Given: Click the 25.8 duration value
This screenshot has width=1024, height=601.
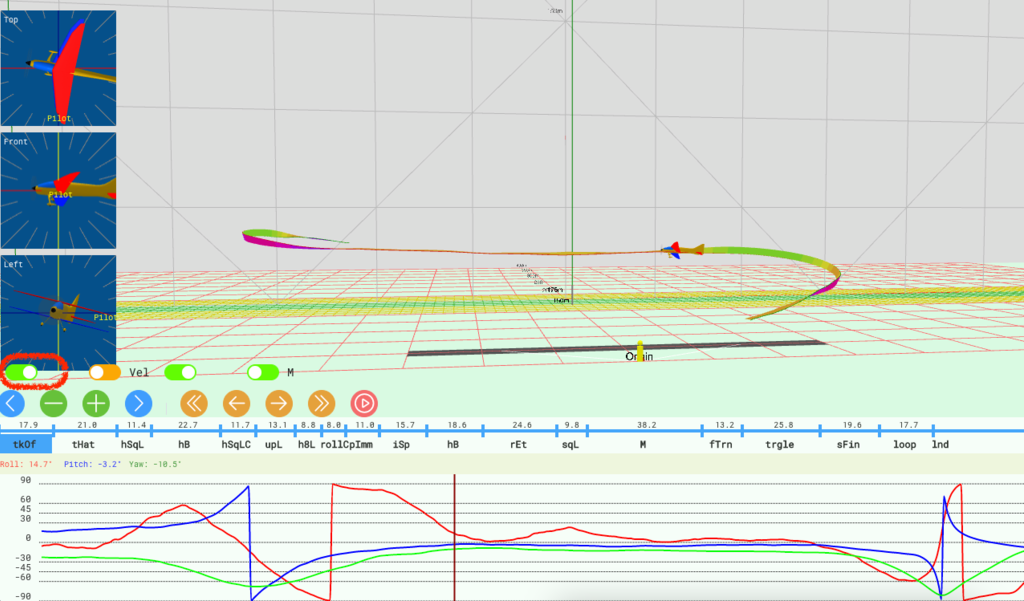Looking at the screenshot, I should click(x=783, y=425).
